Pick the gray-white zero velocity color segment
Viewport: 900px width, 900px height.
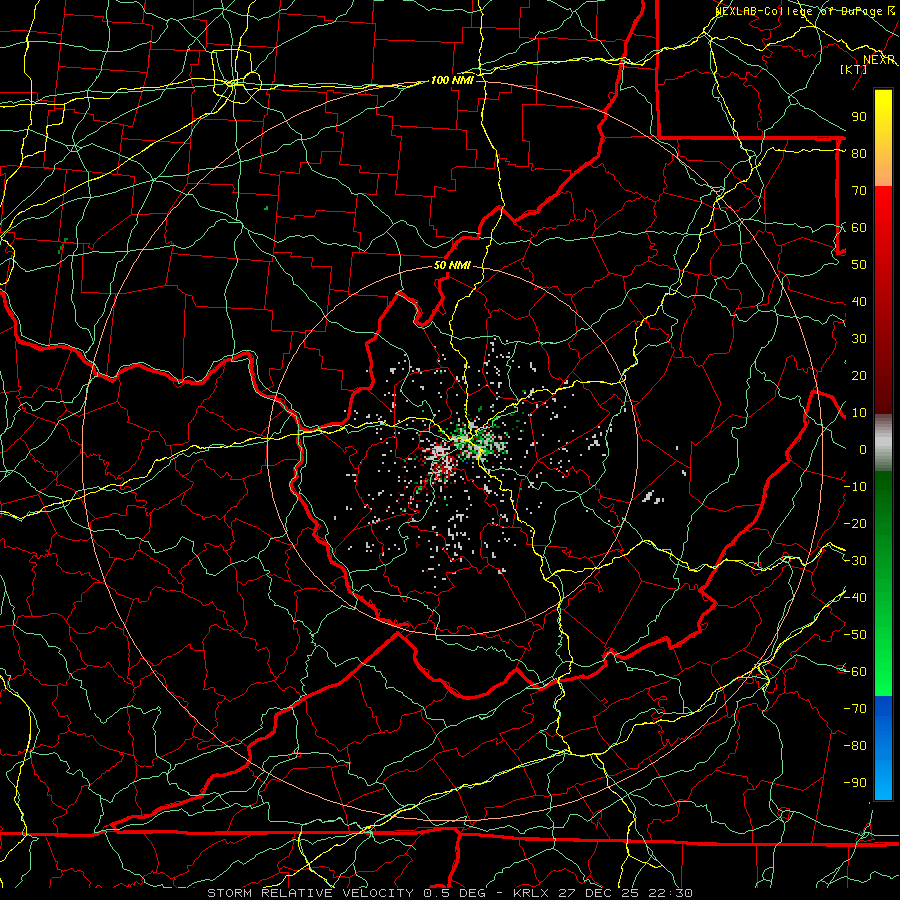(883, 443)
